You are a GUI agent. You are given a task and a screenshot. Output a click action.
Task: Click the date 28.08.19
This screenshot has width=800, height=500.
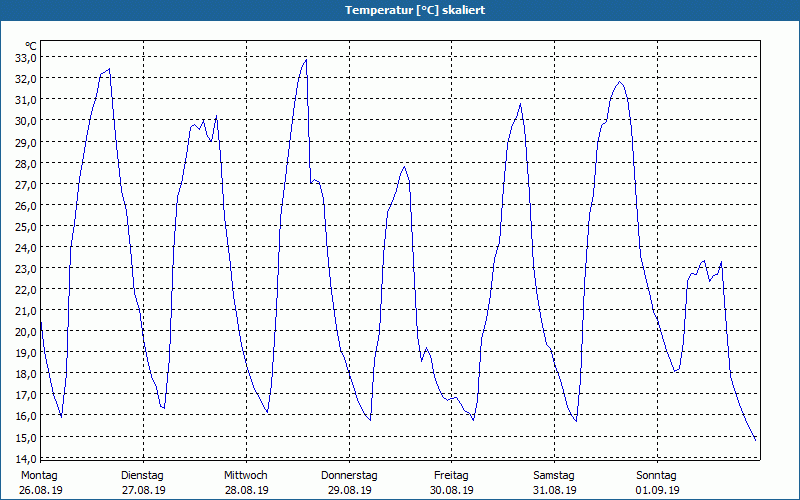[246, 490]
